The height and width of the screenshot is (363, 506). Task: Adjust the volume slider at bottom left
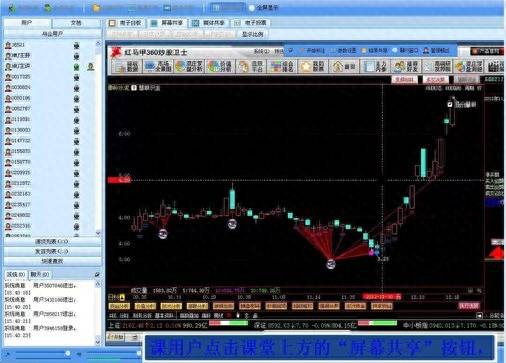tap(68, 353)
